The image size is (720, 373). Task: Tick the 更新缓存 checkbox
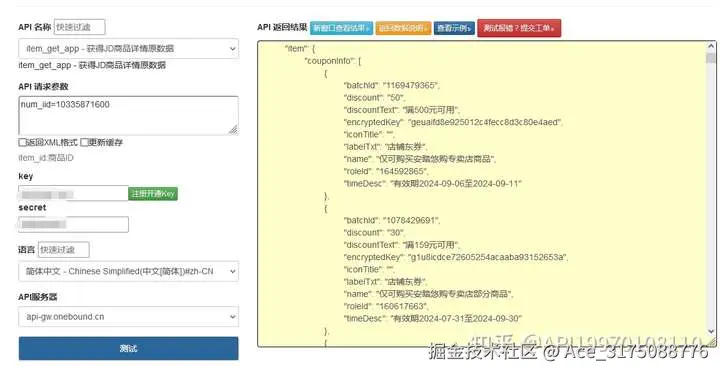(x=84, y=142)
